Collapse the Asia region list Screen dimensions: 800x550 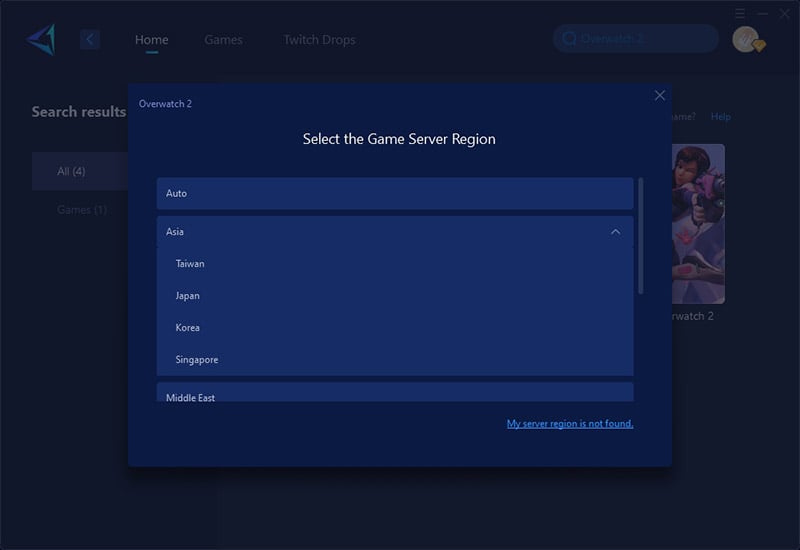pyautogui.click(x=616, y=232)
